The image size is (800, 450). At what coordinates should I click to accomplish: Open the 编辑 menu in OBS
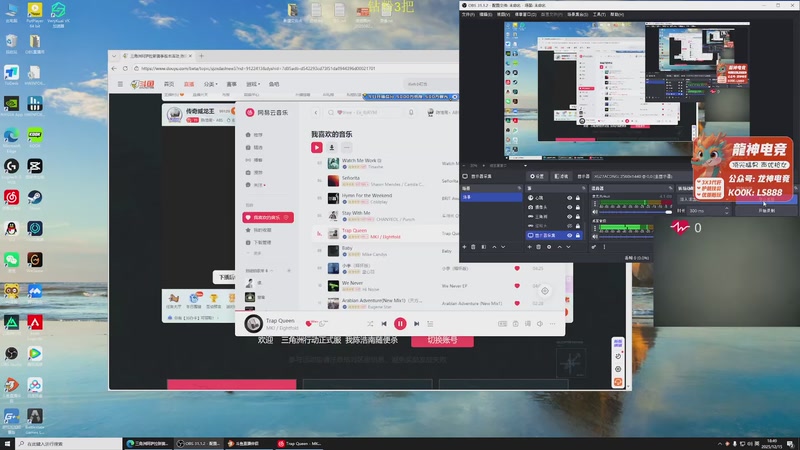tap(486, 14)
